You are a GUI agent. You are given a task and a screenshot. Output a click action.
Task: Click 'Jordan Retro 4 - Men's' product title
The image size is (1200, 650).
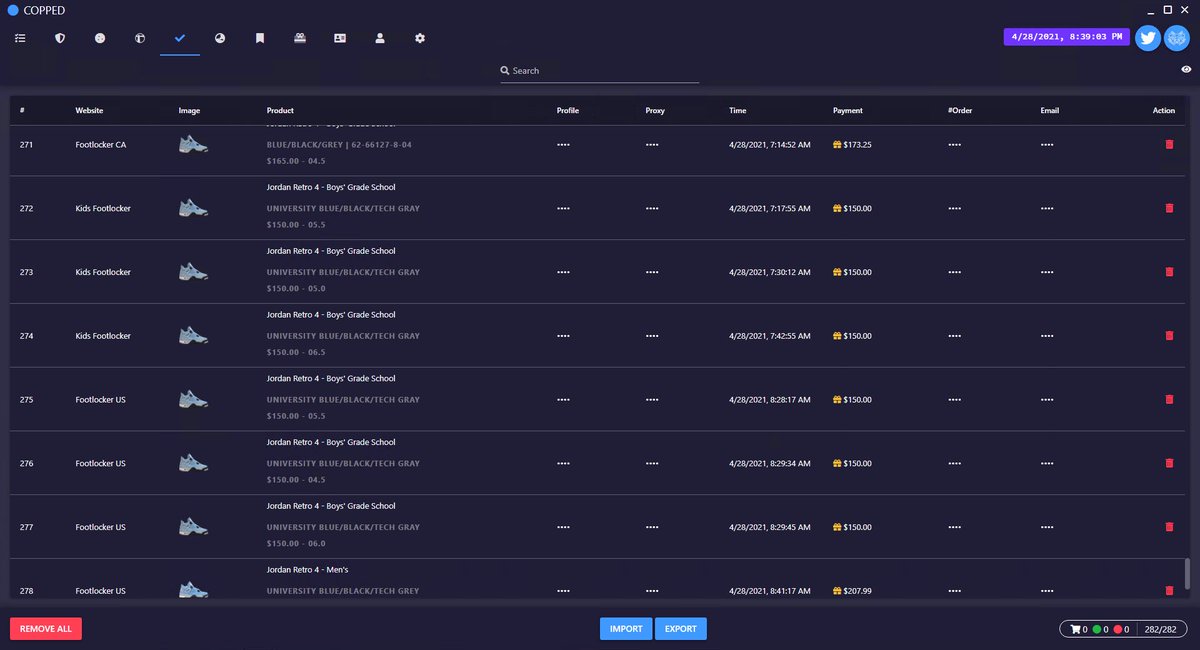click(308, 570)
